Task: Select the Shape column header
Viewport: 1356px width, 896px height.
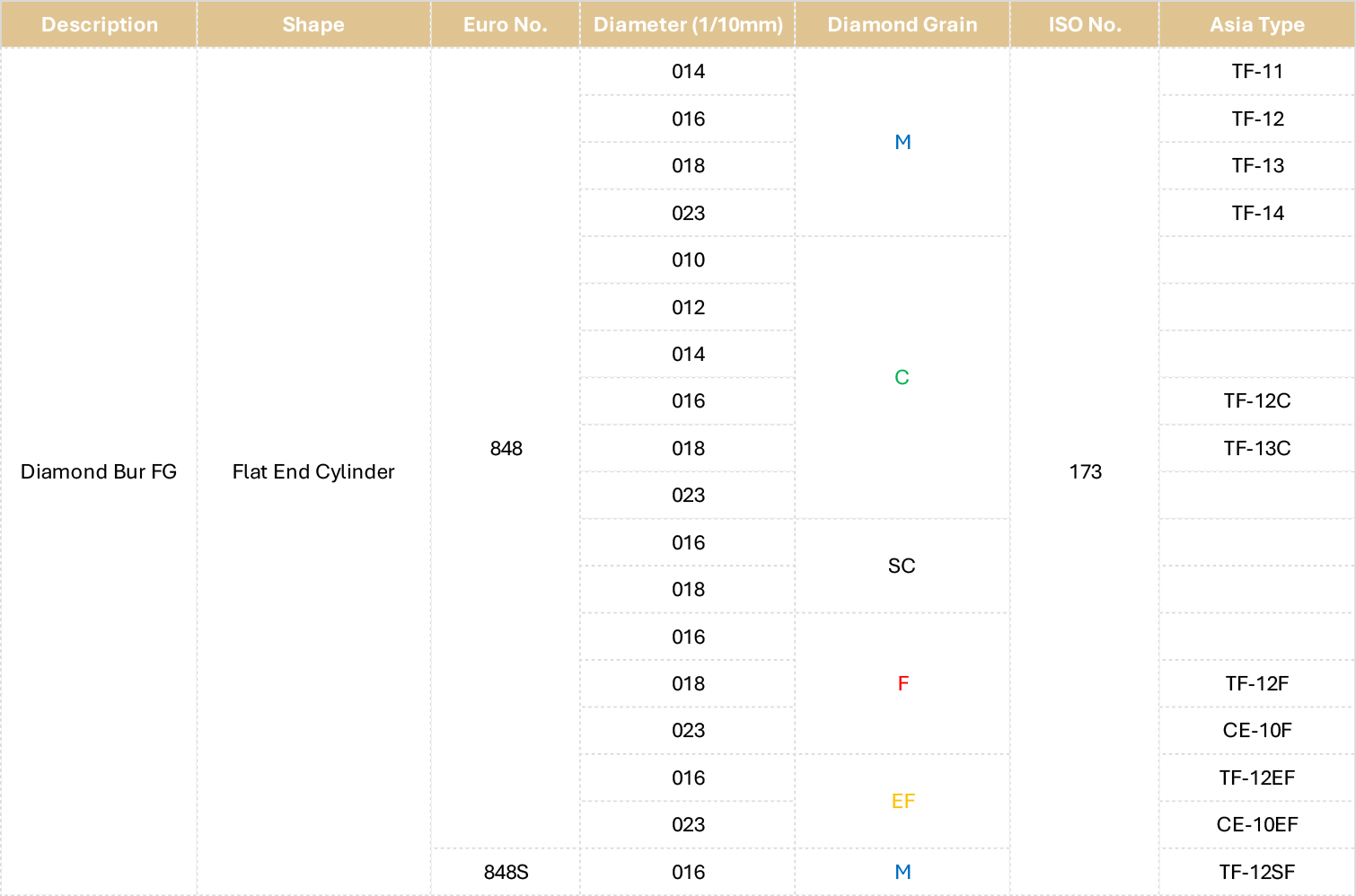Action: tap(313, 24)
